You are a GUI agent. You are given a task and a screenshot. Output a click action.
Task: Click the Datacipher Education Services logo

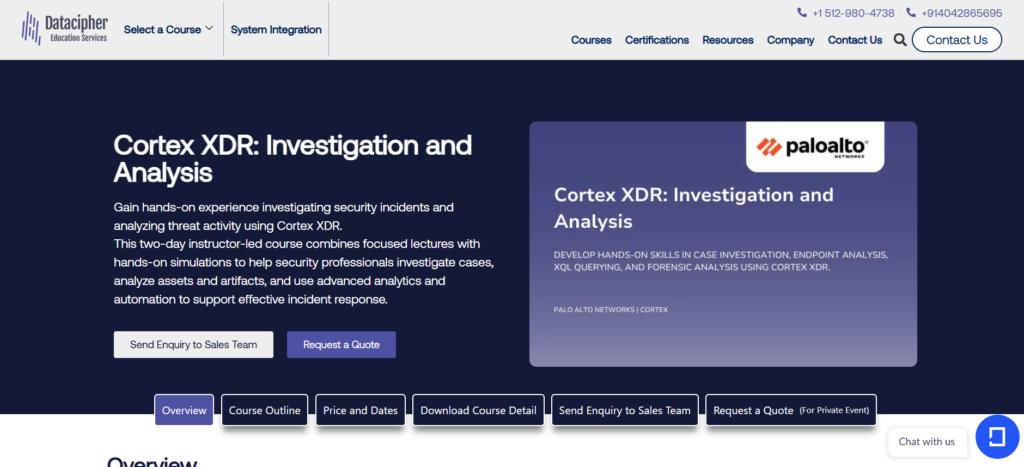64,28
